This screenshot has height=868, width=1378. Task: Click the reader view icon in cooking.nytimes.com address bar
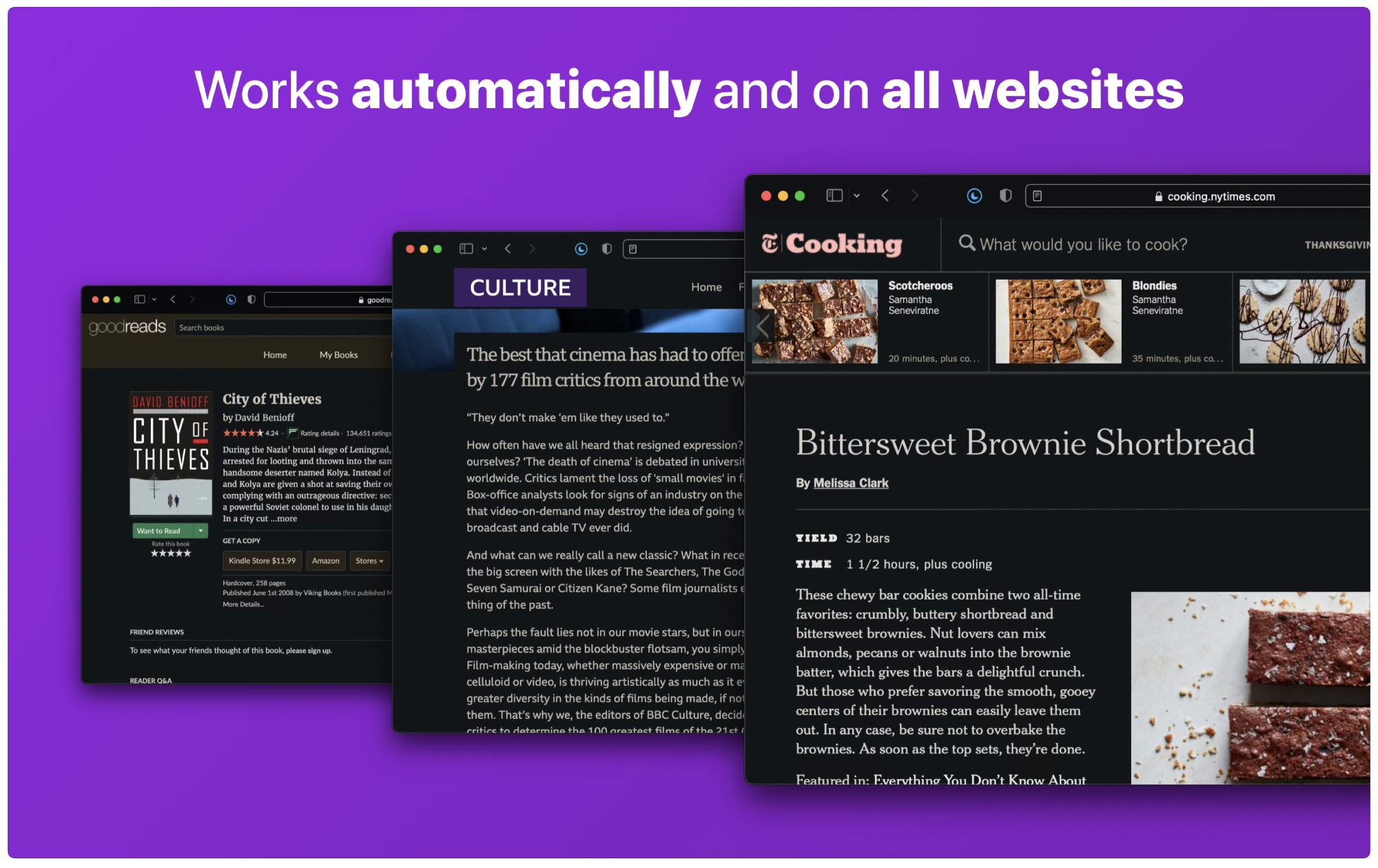pyautogui.click(x=1037, y=196)
